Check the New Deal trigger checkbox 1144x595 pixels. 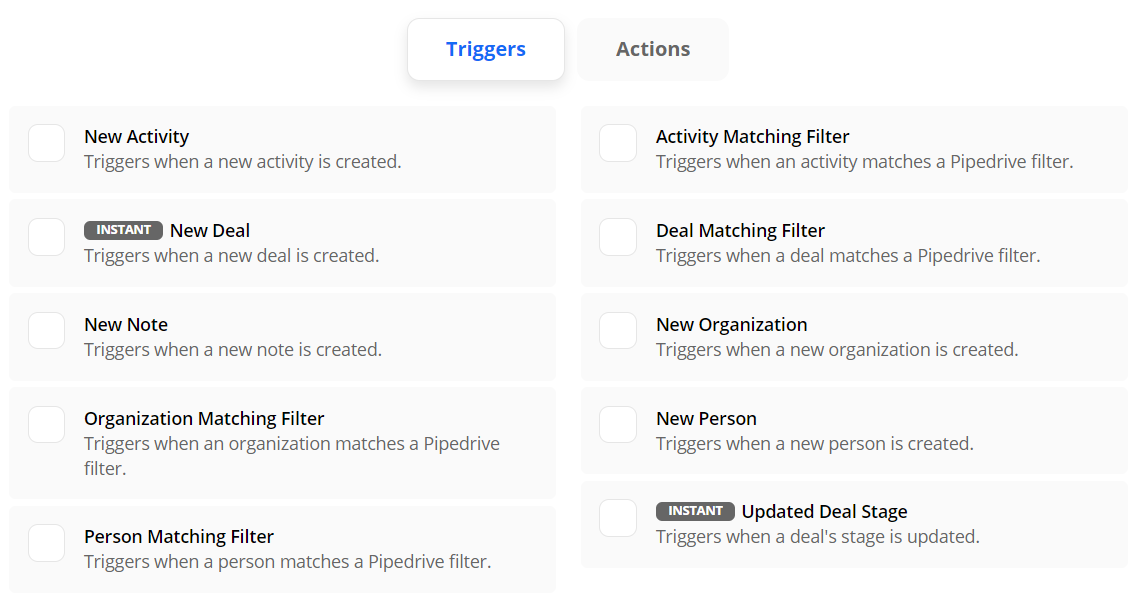[x=46, y=237]
